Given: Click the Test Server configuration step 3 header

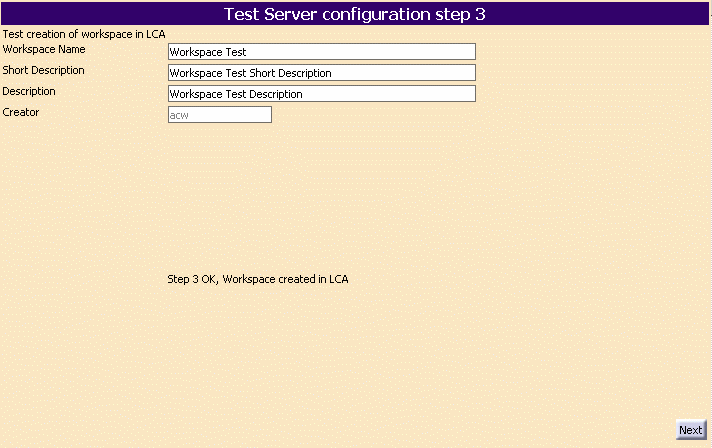Looking at the screenshot, I should coord(355,14).
